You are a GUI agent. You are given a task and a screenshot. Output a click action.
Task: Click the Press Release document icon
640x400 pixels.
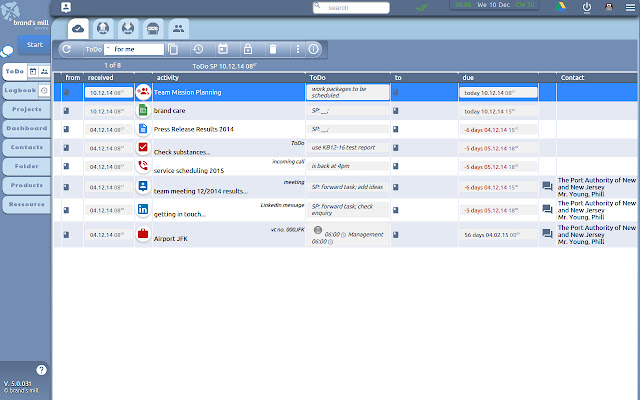pos(143,129)
